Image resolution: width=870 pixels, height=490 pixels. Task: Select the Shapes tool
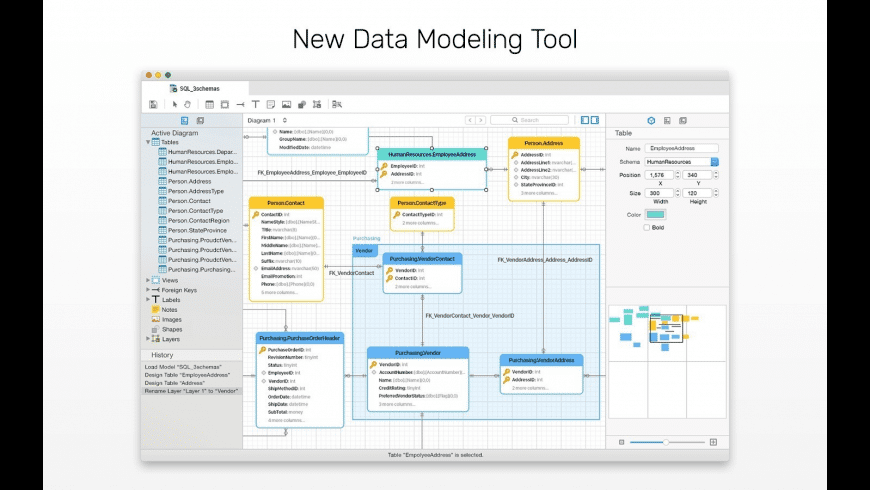302,104
